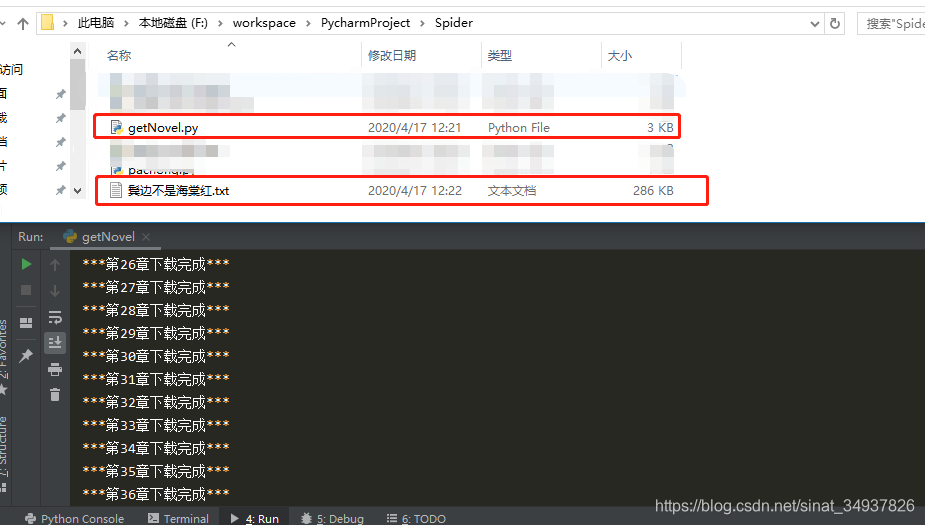925x525 pixels.
Task: Sort files by 修改日期 column
Action: pyautogui.click(x=392, y=55)
